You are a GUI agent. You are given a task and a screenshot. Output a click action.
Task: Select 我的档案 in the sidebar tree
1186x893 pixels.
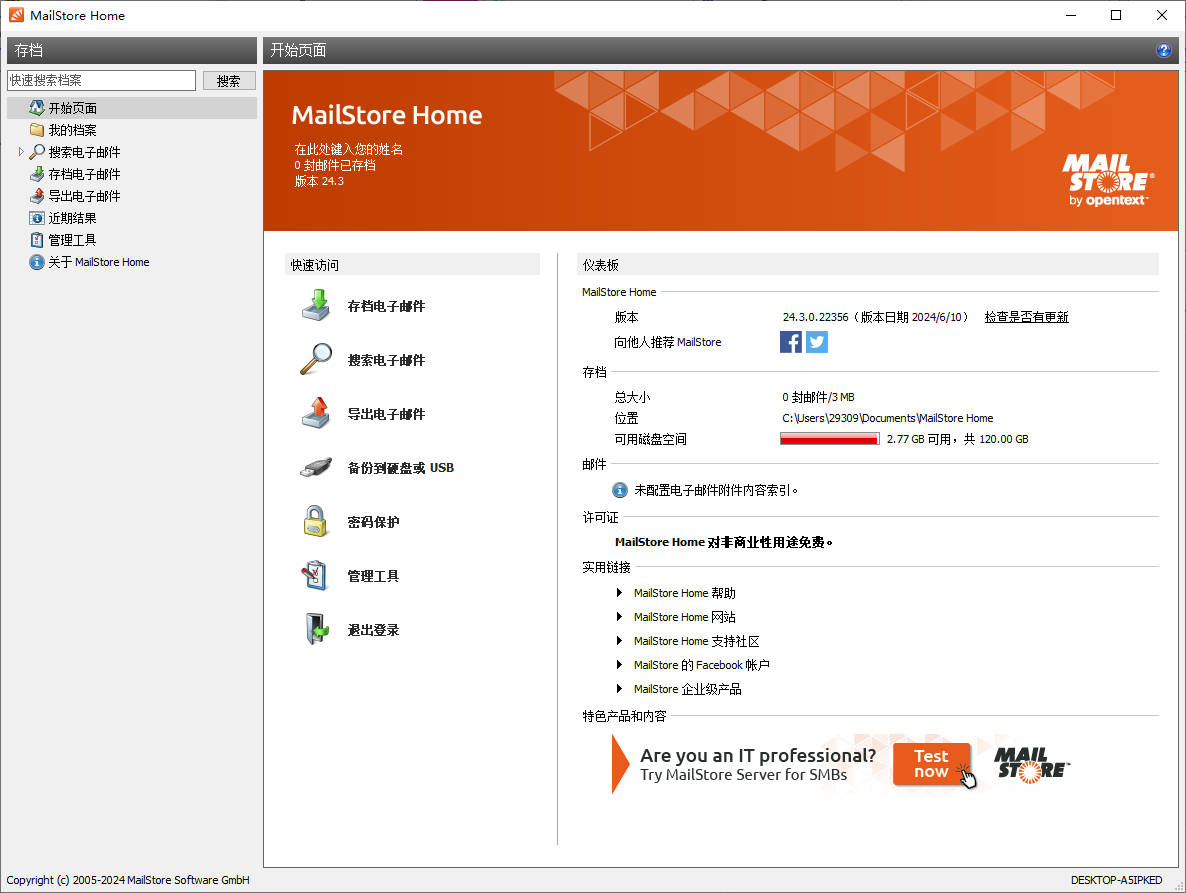click(x=72, y=129)
